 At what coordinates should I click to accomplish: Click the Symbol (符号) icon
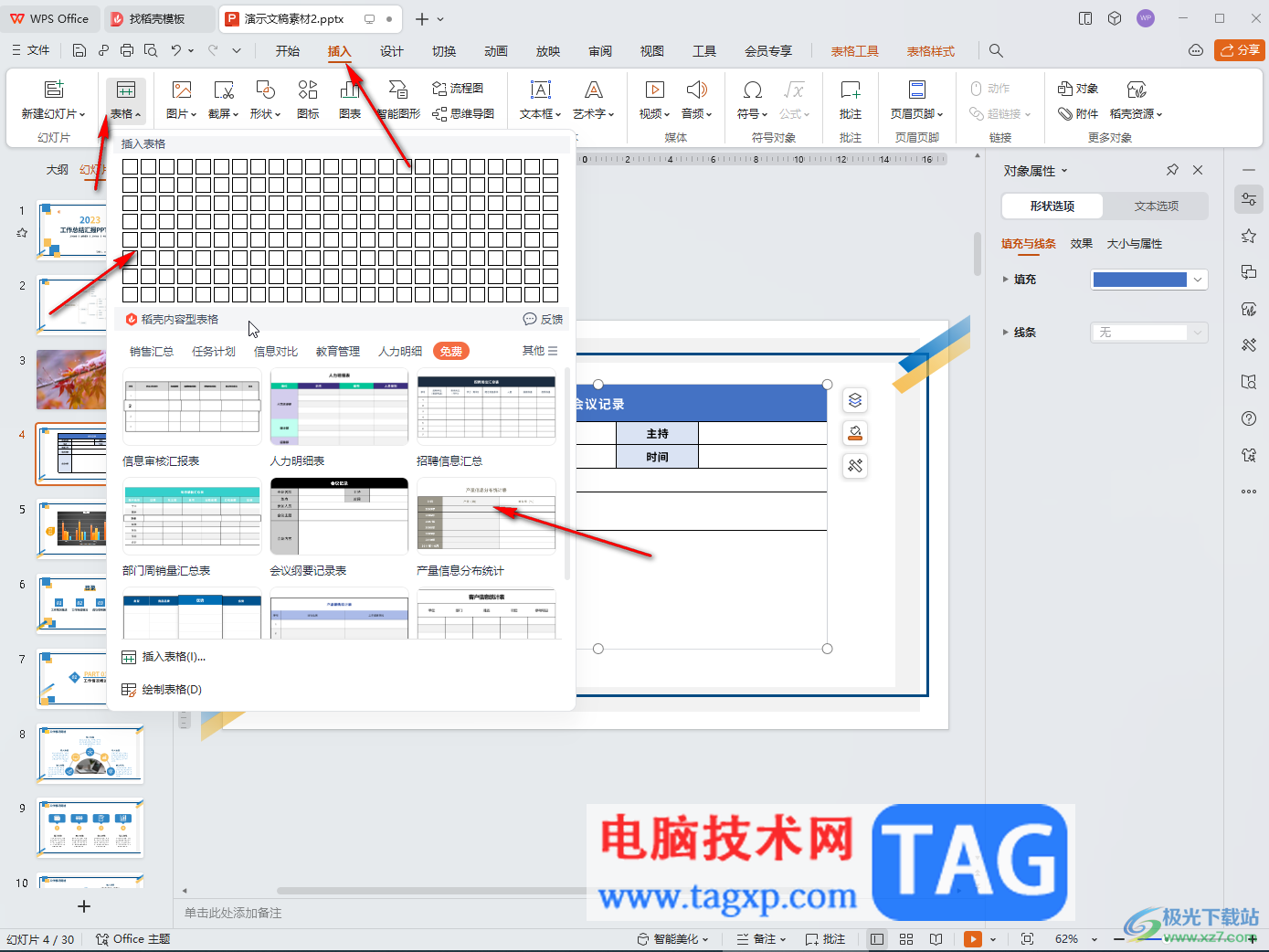(x=753, y=90)
